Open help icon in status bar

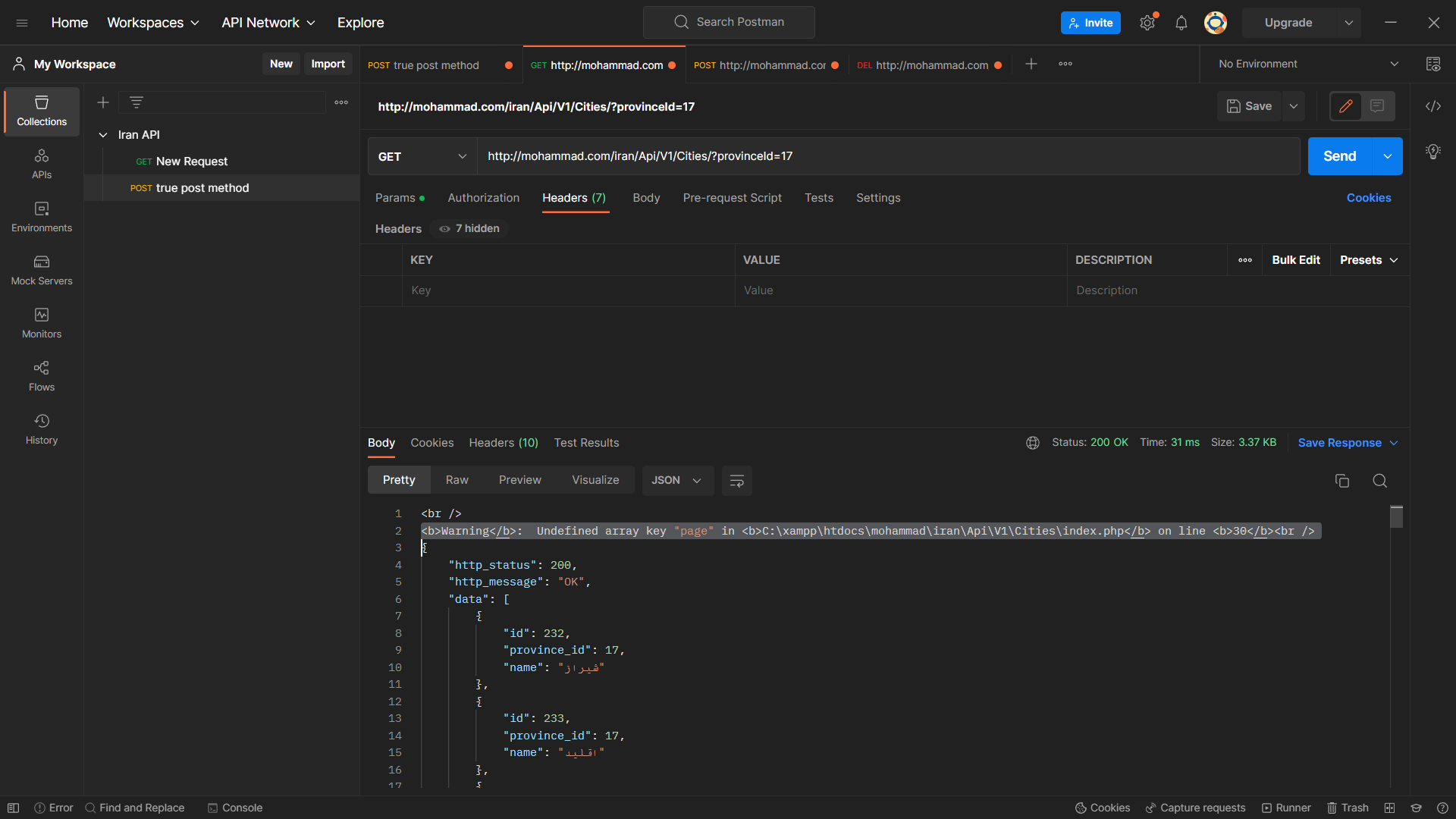tap(1442, 808)
